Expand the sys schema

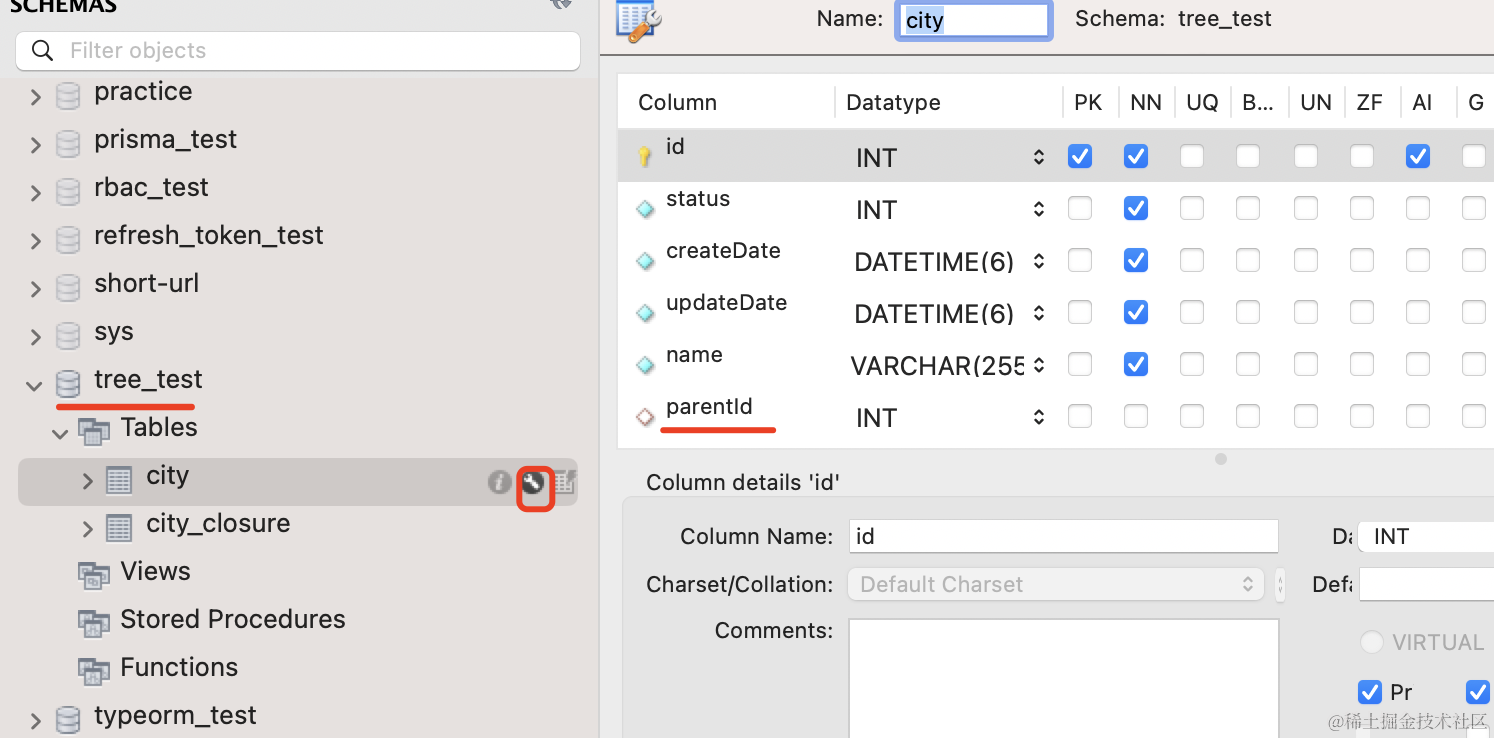36,337
